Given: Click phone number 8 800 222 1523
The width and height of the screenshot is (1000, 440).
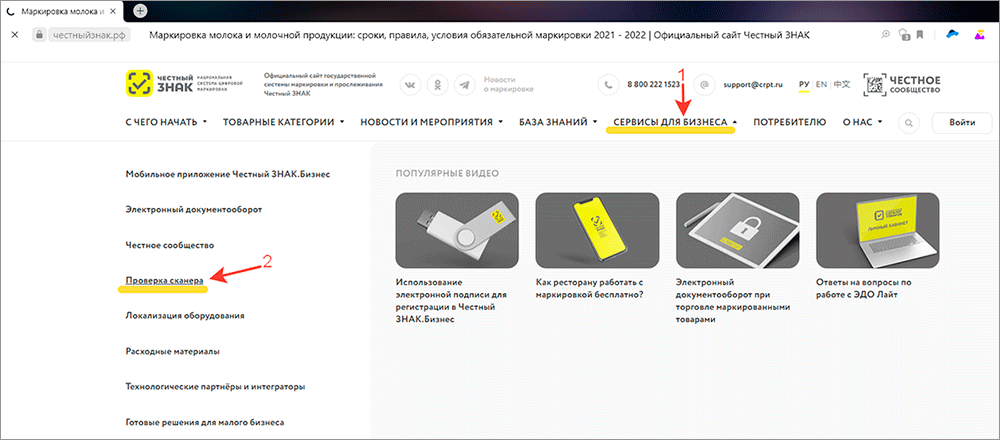Looking at the screenshot, I should [x=653, y=84].
